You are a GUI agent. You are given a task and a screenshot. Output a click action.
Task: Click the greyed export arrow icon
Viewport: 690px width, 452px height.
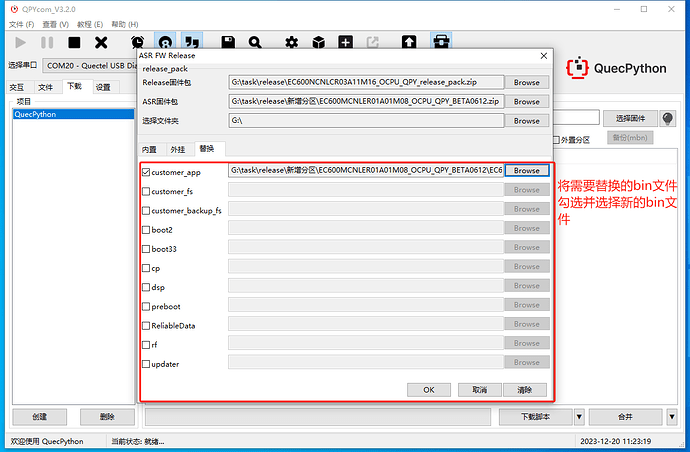pyautogui.click(x=373, y=42)
